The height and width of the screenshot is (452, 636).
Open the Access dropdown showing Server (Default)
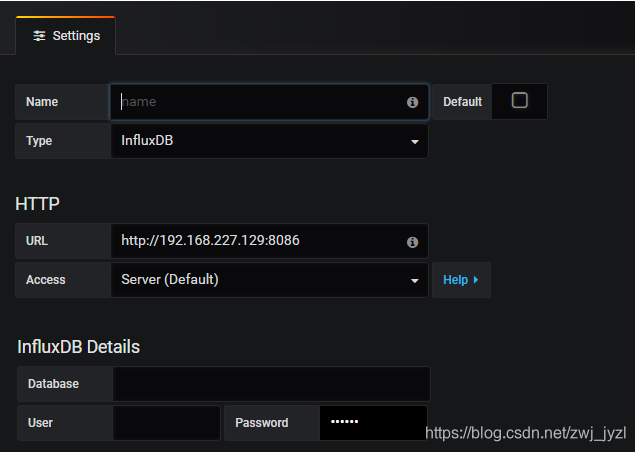point(269,280)
